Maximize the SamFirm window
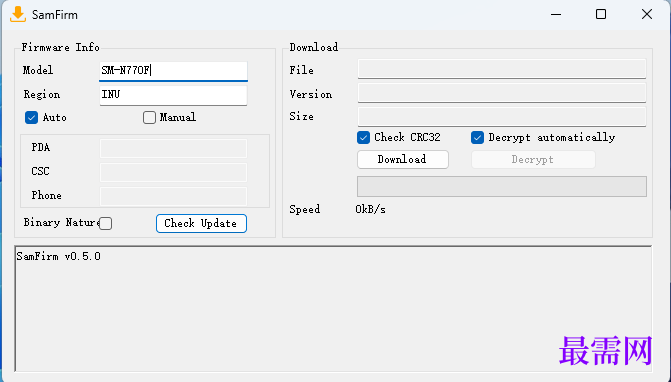Image resolution: width=671 pixels, height=382 pixels. [x=601, y=14]
